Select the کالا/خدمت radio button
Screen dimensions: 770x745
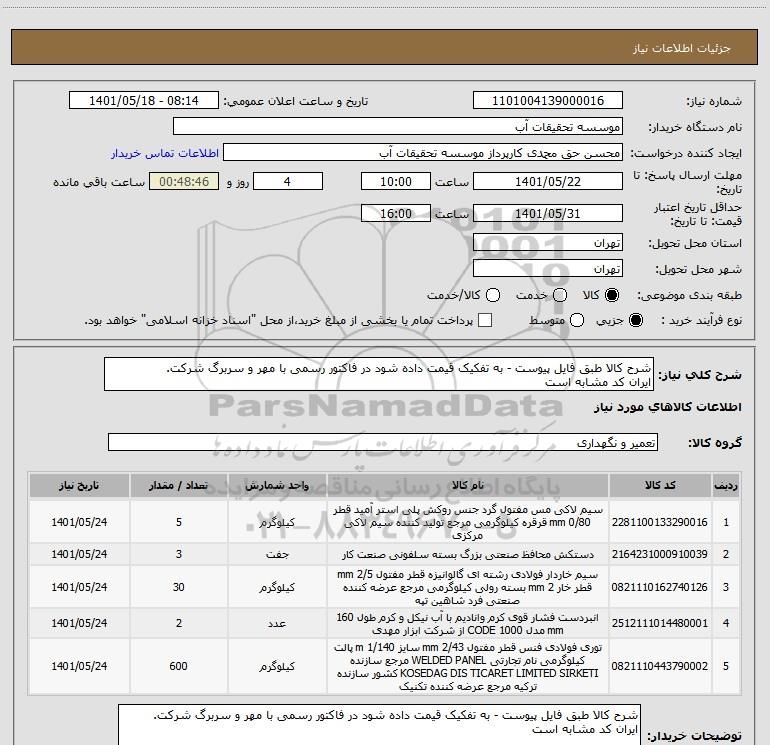click(493, 295)
